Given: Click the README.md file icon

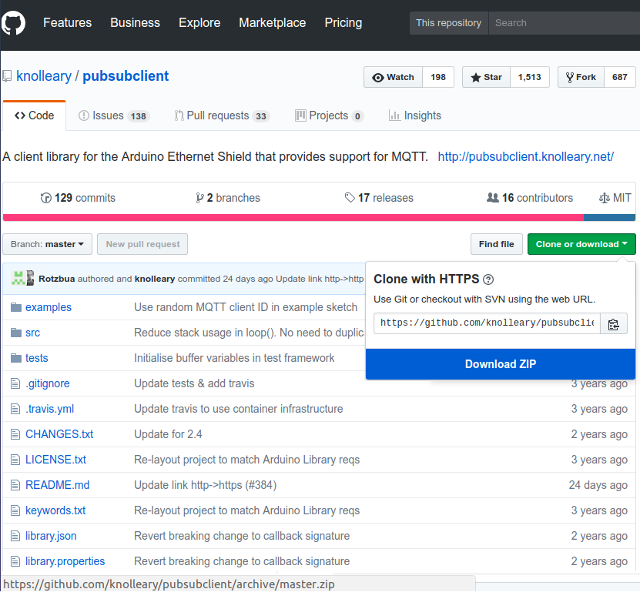Looking at the screenshot, I should [x=16, y=485].
